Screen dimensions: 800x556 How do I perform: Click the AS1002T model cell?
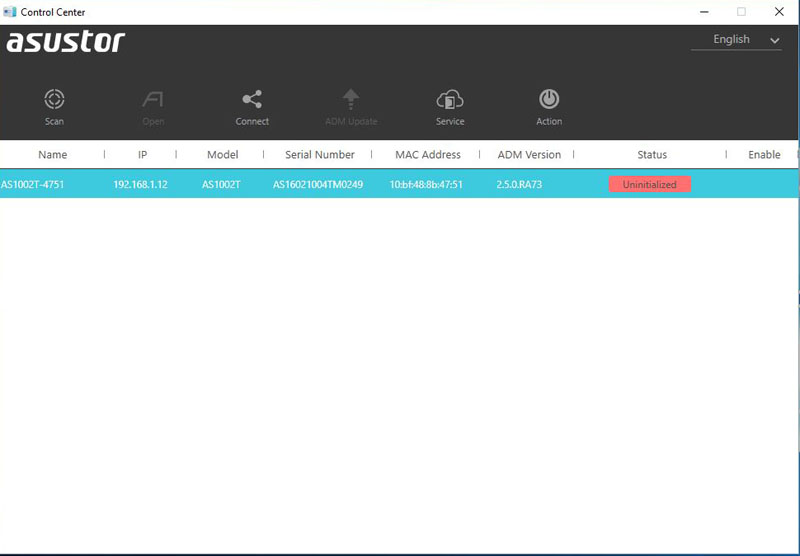coord(221,184)
